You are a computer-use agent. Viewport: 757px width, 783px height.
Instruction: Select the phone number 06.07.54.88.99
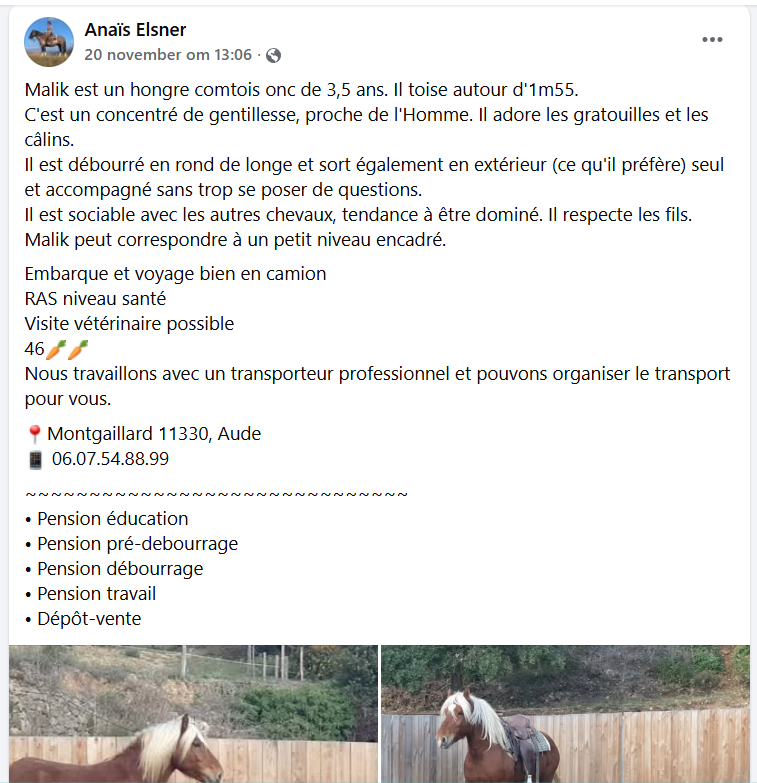click(110, 460)
